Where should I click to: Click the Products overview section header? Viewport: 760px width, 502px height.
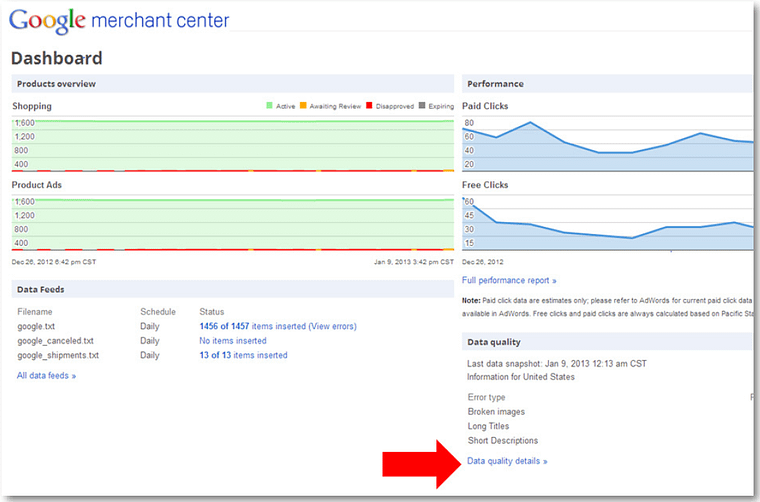[233, 84]
